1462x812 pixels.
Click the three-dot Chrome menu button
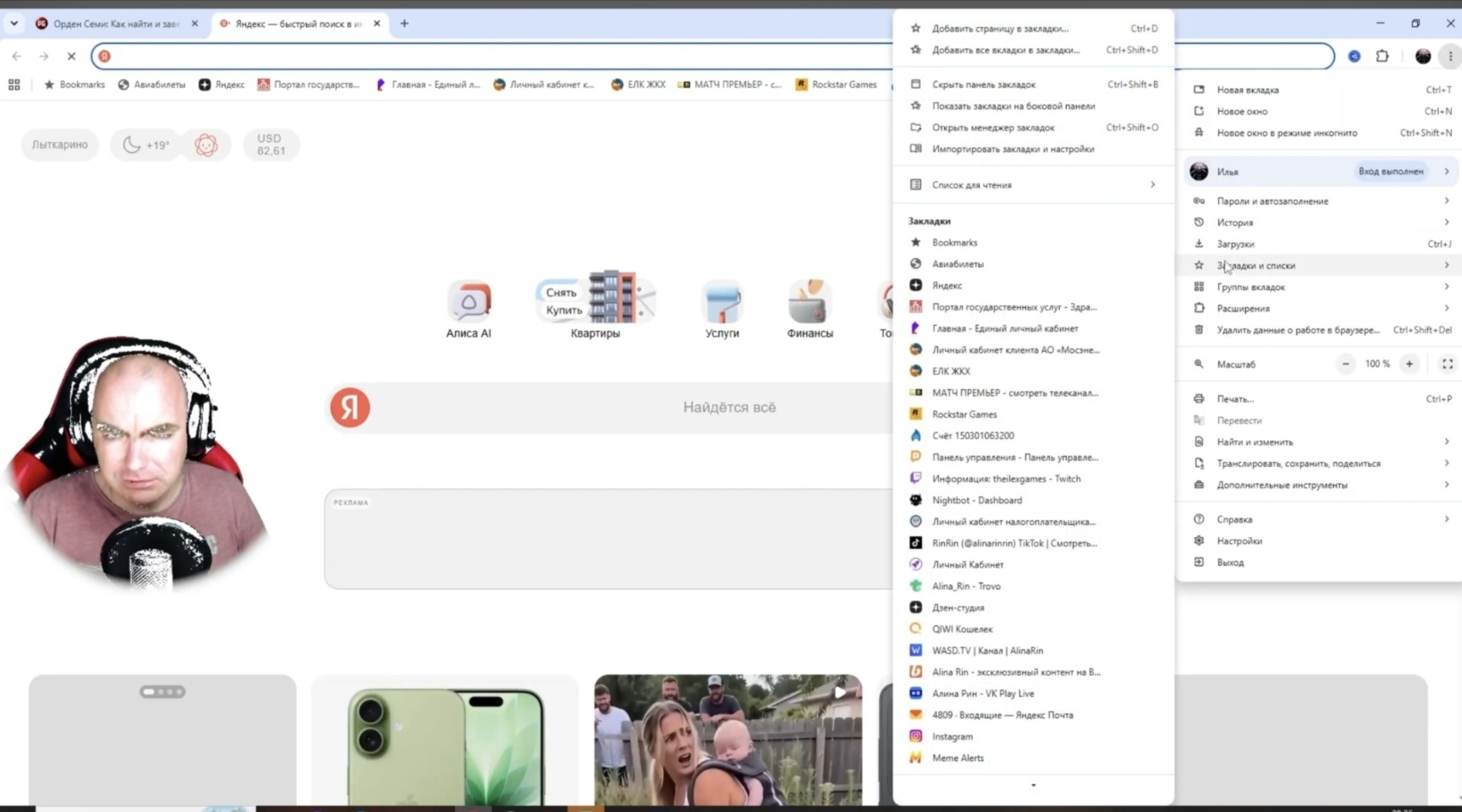tap(1450, 56)
